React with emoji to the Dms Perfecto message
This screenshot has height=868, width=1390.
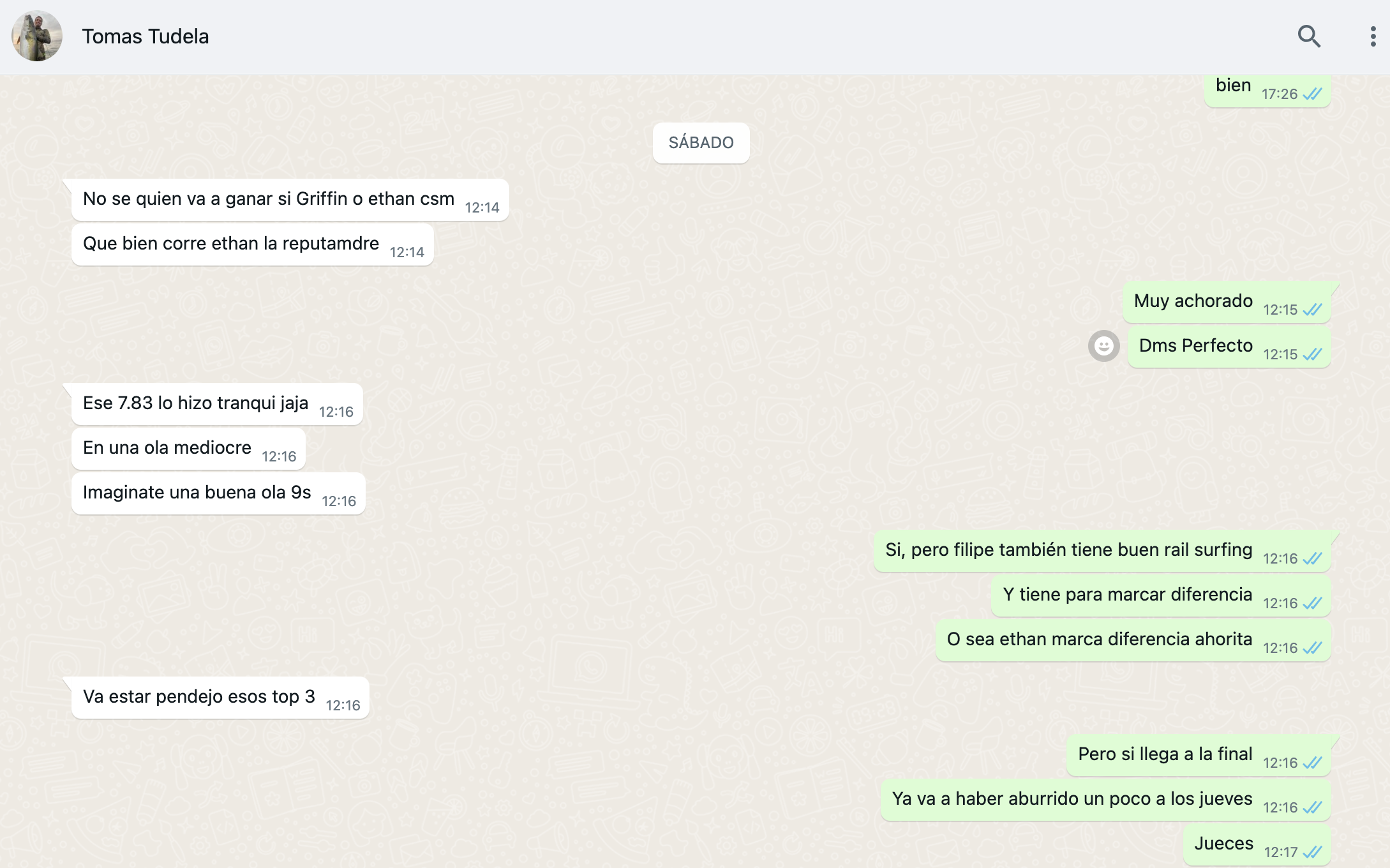click(x=1104, y=346)
